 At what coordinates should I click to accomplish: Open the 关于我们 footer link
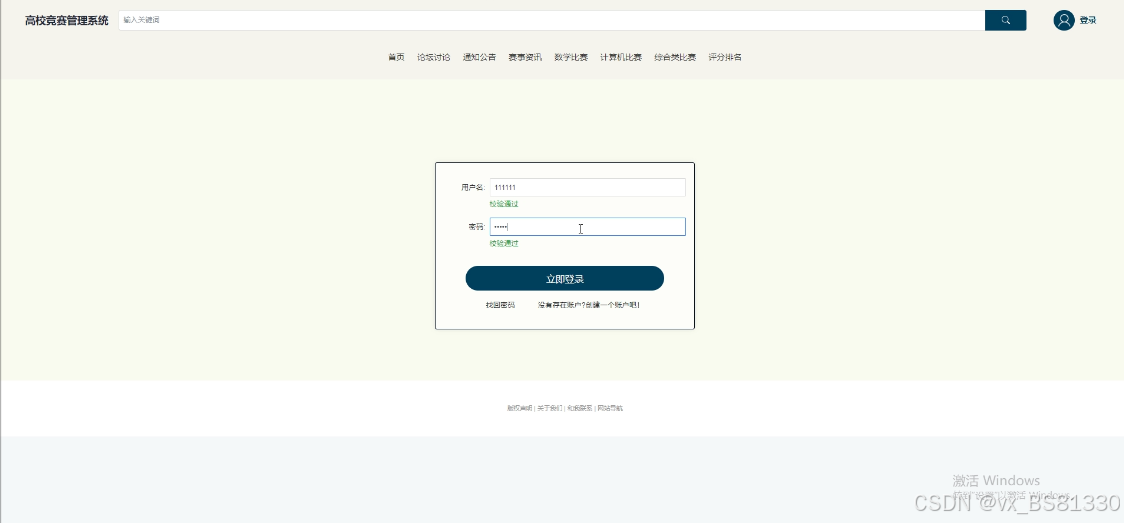point(550,408)
